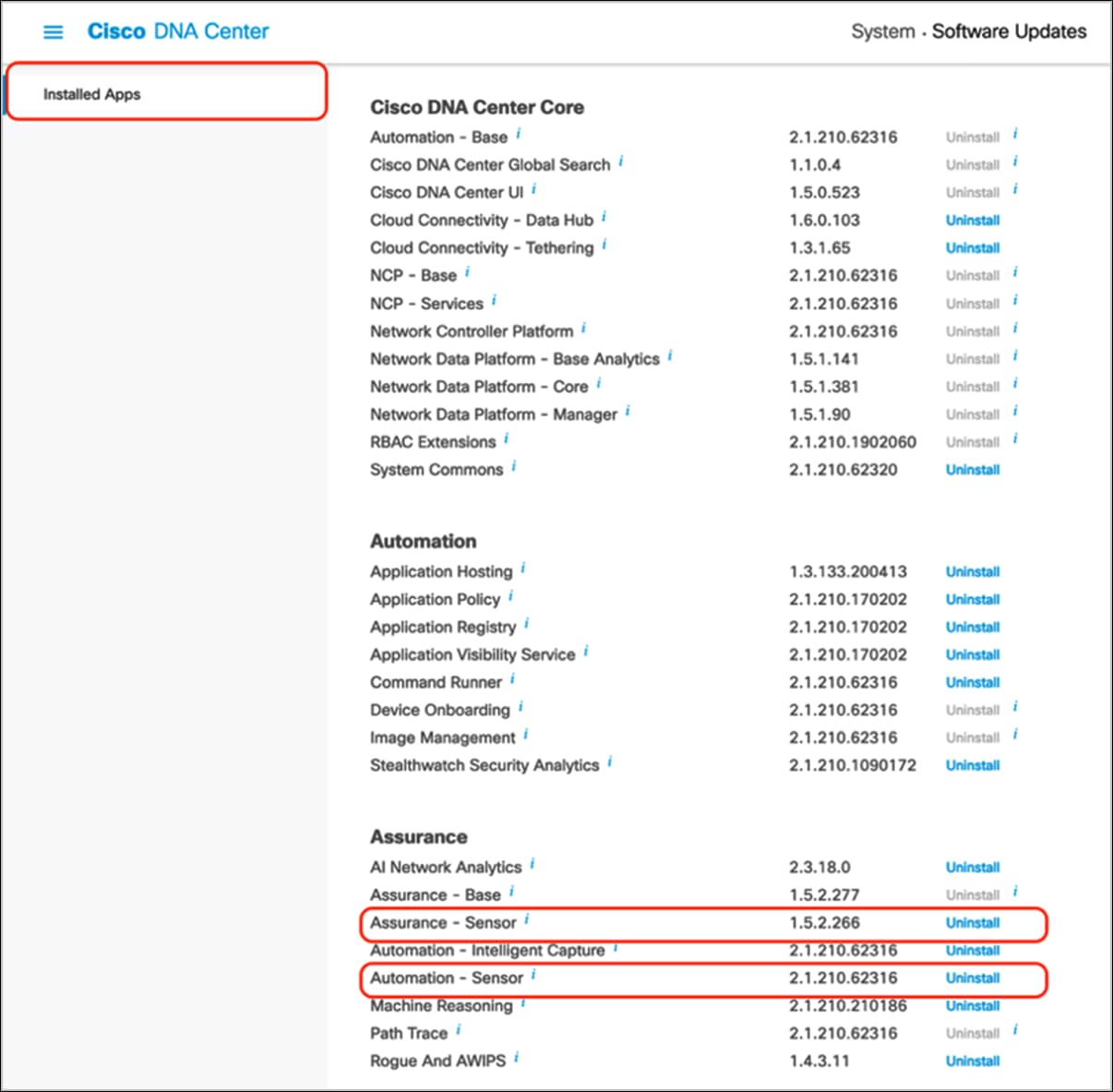The image size is (1113, 1092).
Task: Uninstall Assurance - Sensor package
Action: (973, 923)
